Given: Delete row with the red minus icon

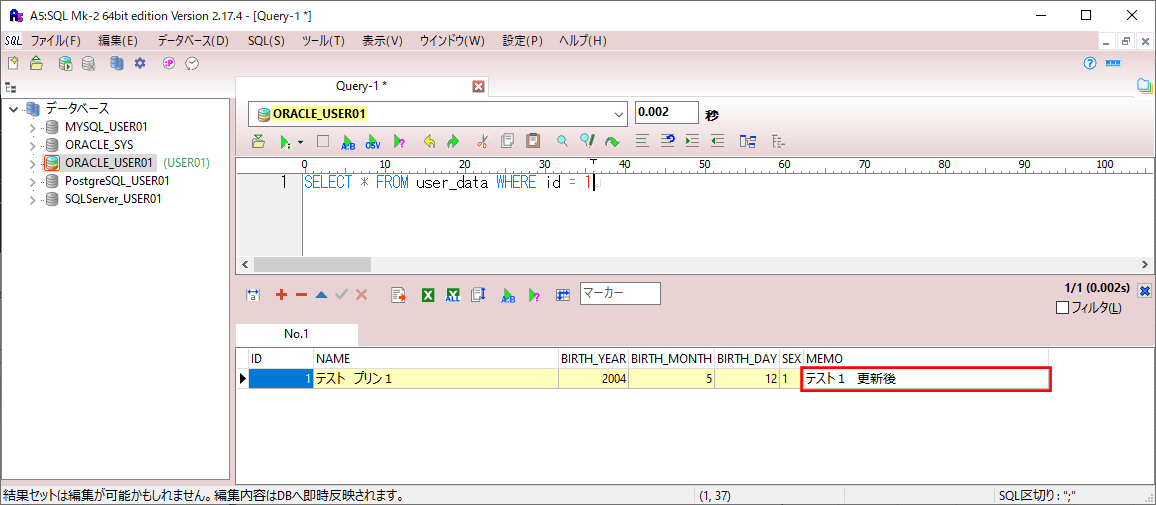Looking at the screenshot, I should coord(301,294).
